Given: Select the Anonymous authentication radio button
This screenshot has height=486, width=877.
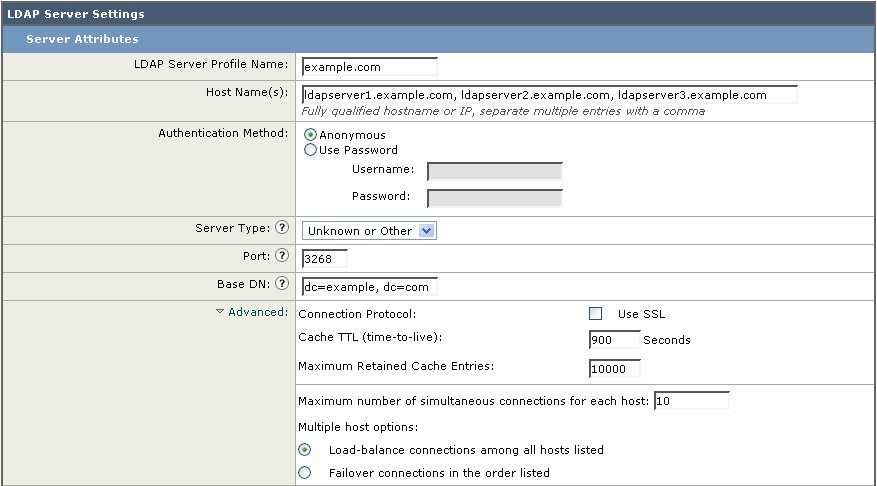Looking at the screenshot, I should [310, 135].
